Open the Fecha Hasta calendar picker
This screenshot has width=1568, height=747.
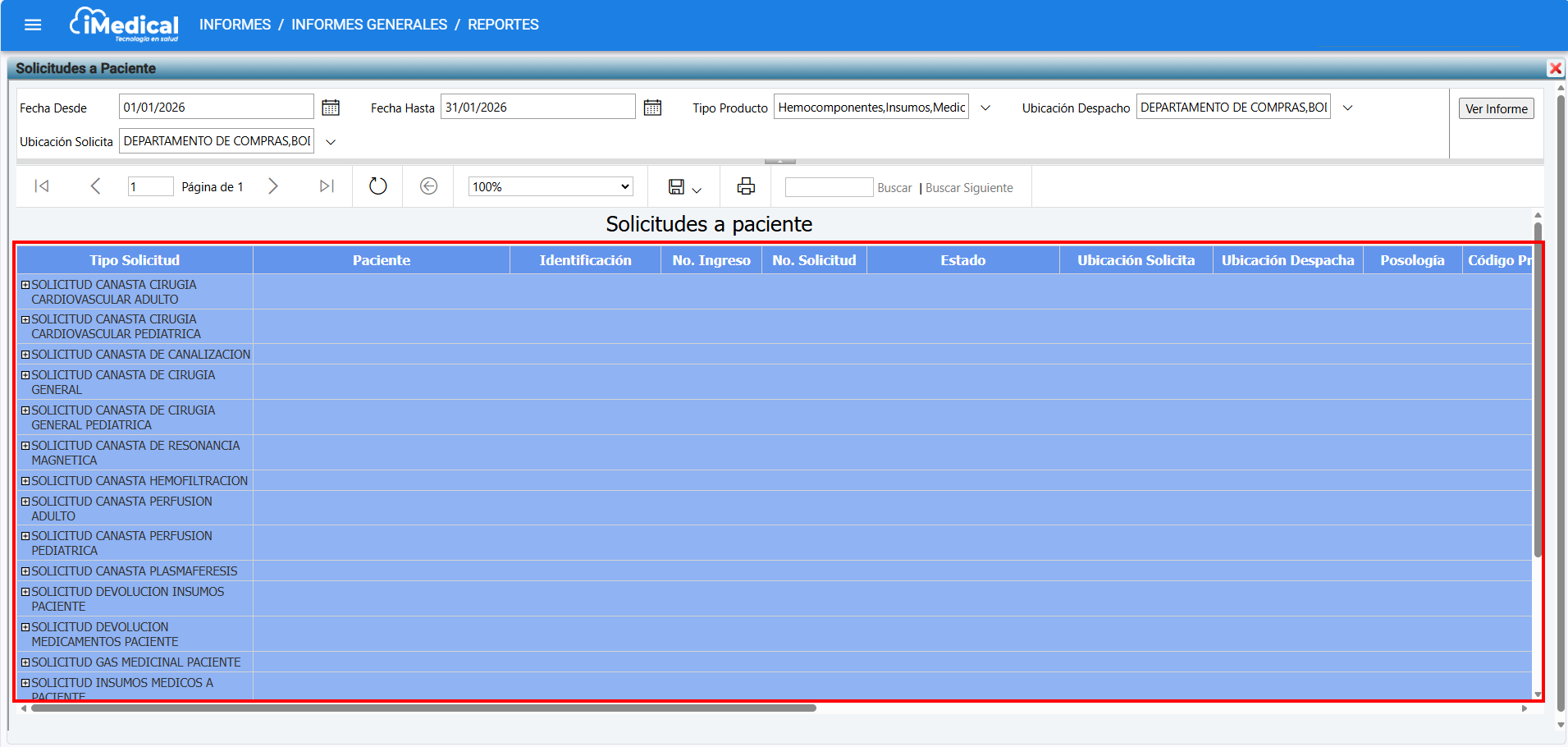tap(652, 108)
